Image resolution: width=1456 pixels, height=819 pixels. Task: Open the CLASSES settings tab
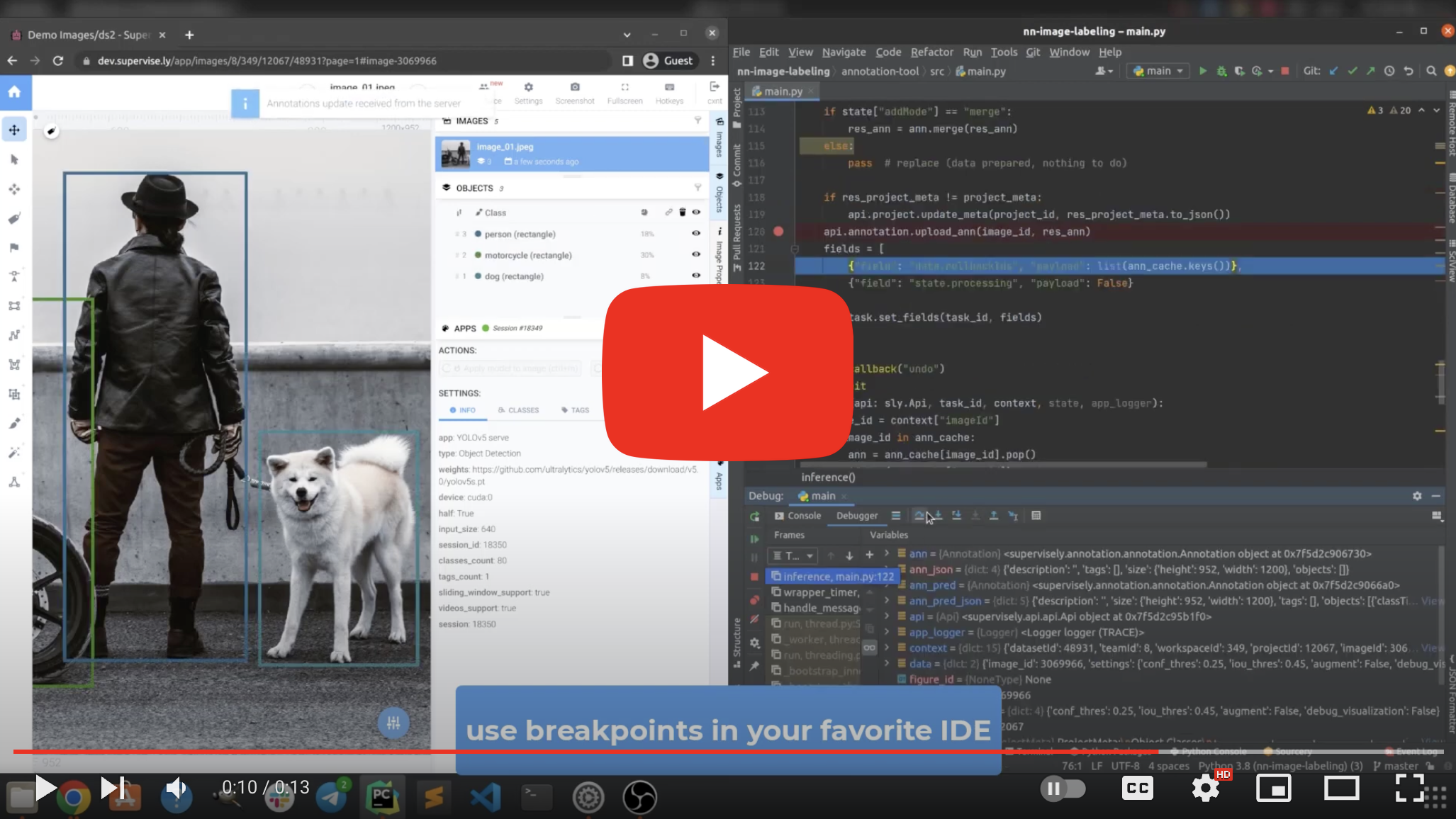point(518,410)
